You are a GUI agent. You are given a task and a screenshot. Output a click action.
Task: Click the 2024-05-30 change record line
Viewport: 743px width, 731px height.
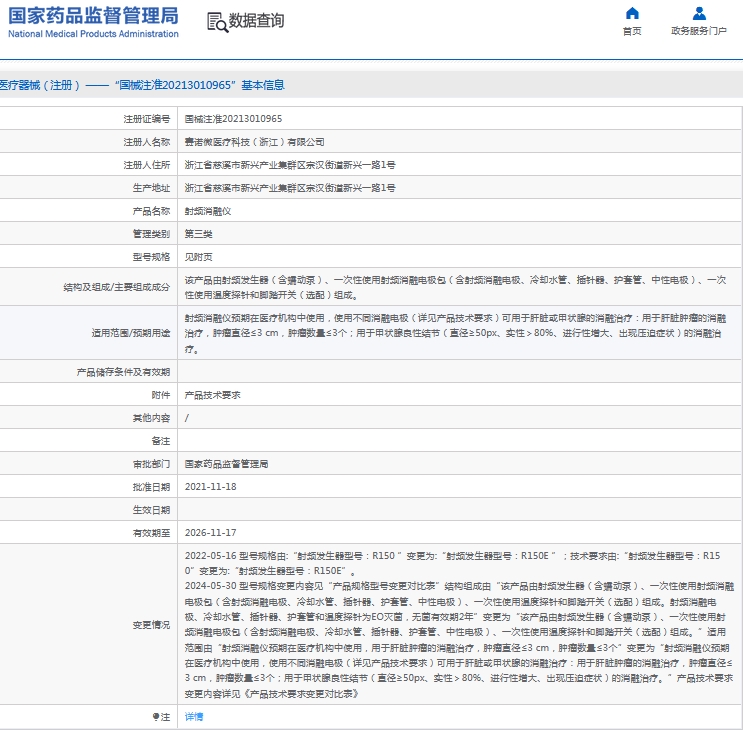[x=459, y=640]
